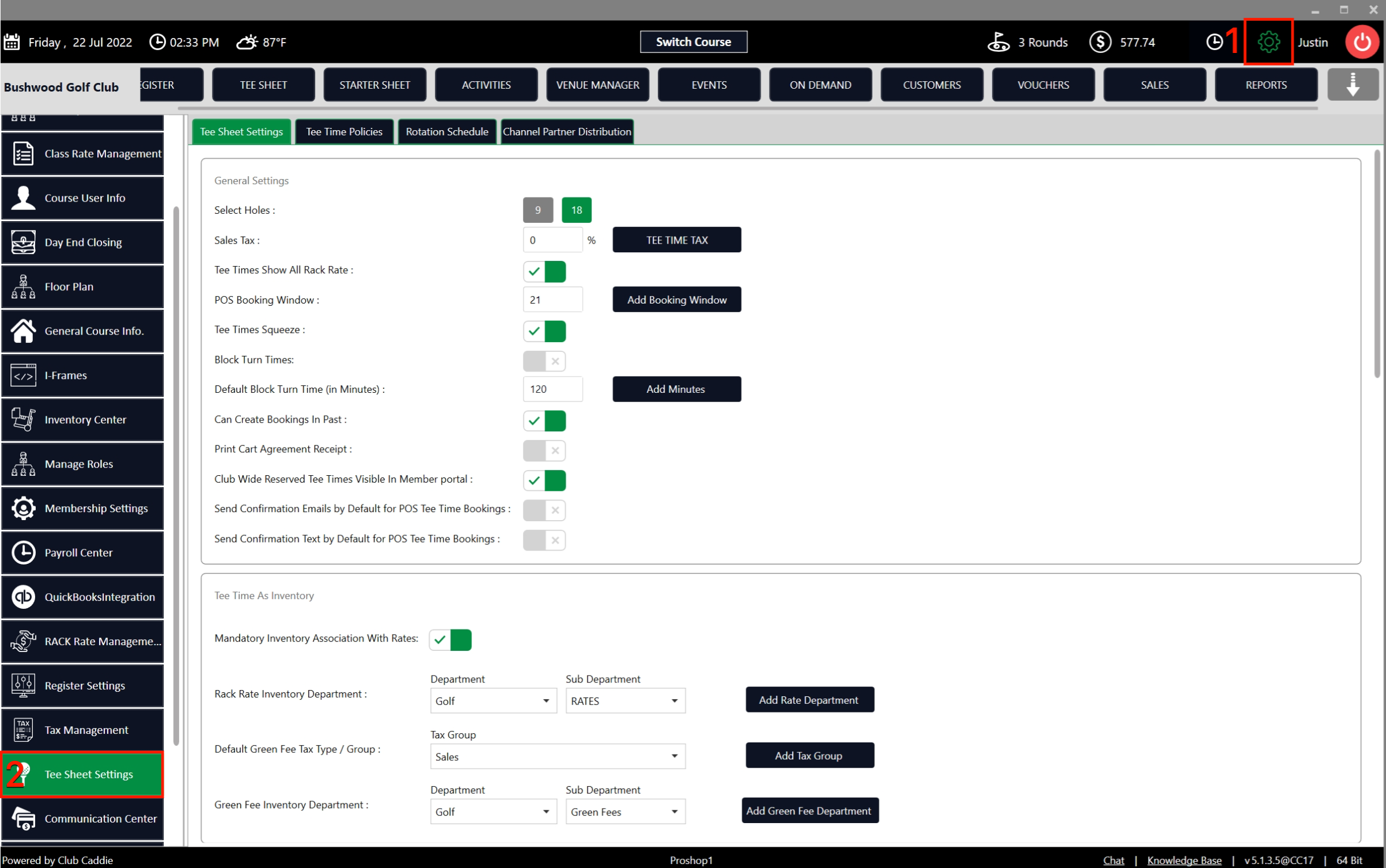Turn on Print Cart Agreement Receipt toggle
This screenshot has width=1386, height=868.
pyautogui.click(x=544, y=450)
